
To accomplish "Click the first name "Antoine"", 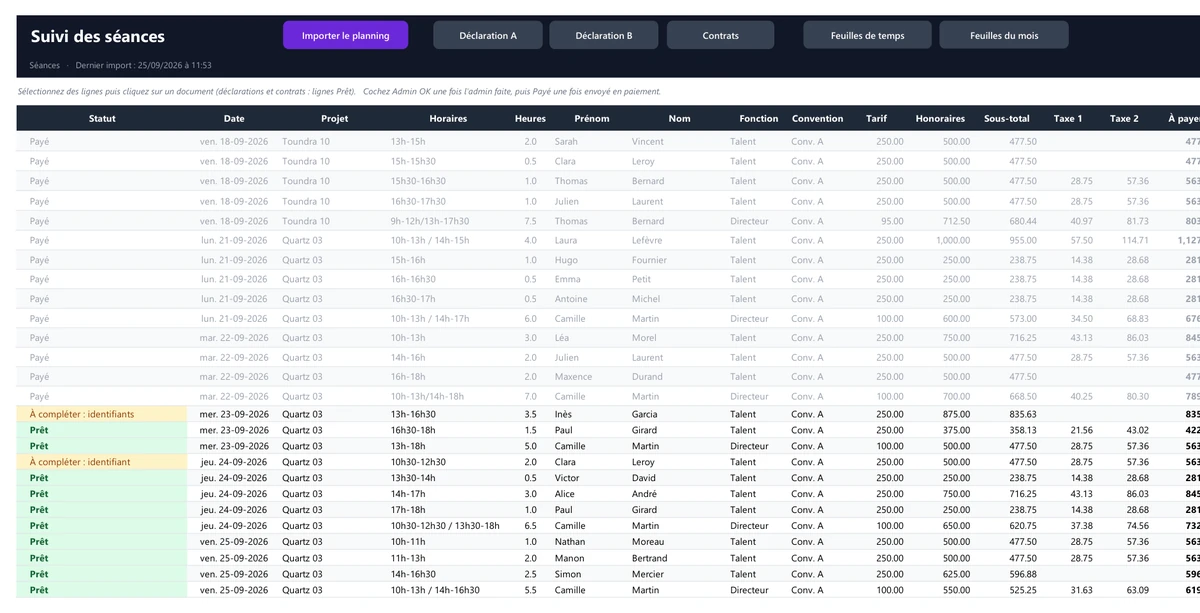I will click(x=571, y=299).
